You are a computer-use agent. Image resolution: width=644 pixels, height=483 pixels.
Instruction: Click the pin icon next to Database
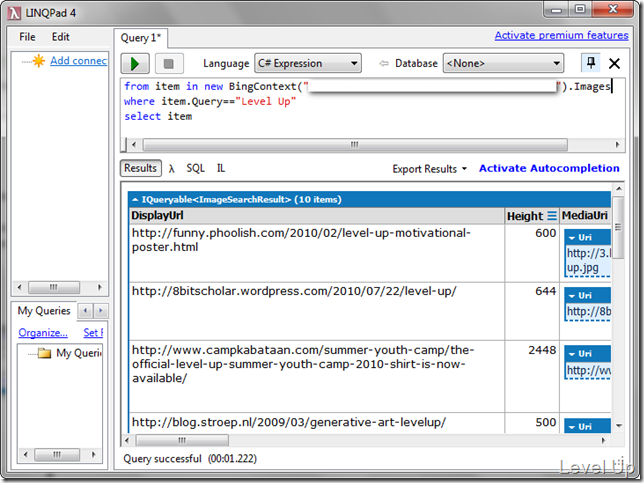(591, 63)
